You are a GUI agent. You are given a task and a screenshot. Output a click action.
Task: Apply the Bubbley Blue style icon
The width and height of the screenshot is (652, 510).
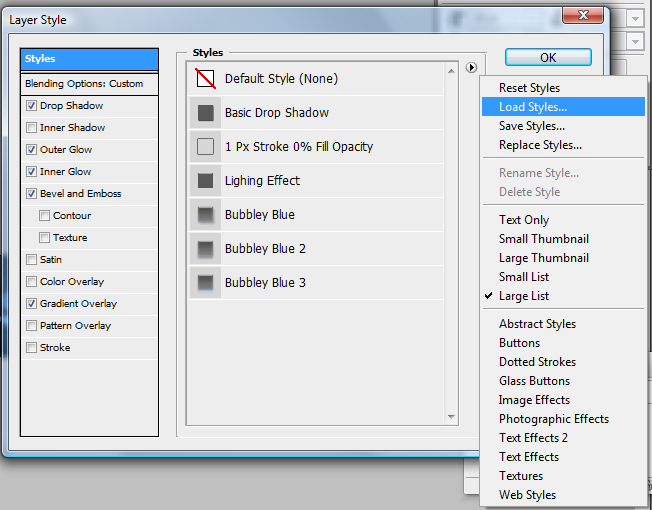tap(205, 215)
